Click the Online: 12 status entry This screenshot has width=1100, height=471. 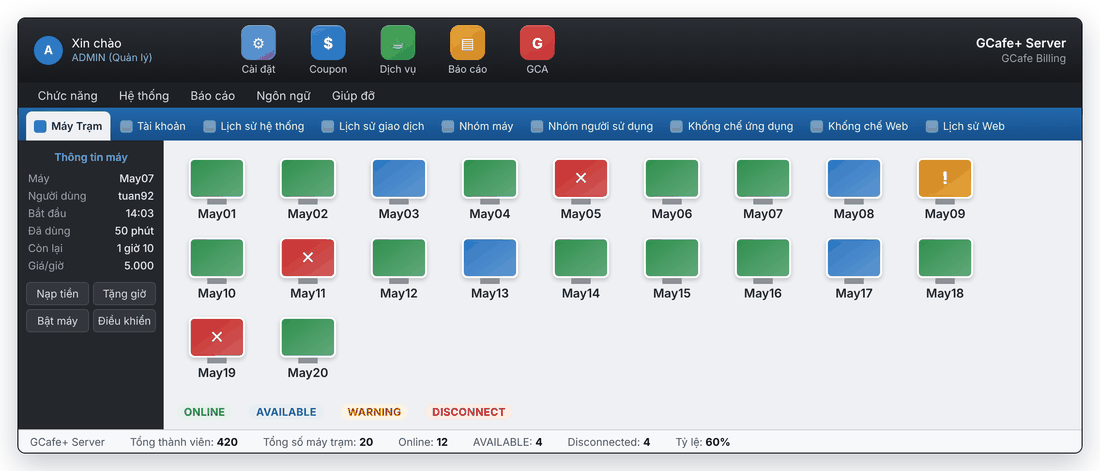(x=423, y=442)
